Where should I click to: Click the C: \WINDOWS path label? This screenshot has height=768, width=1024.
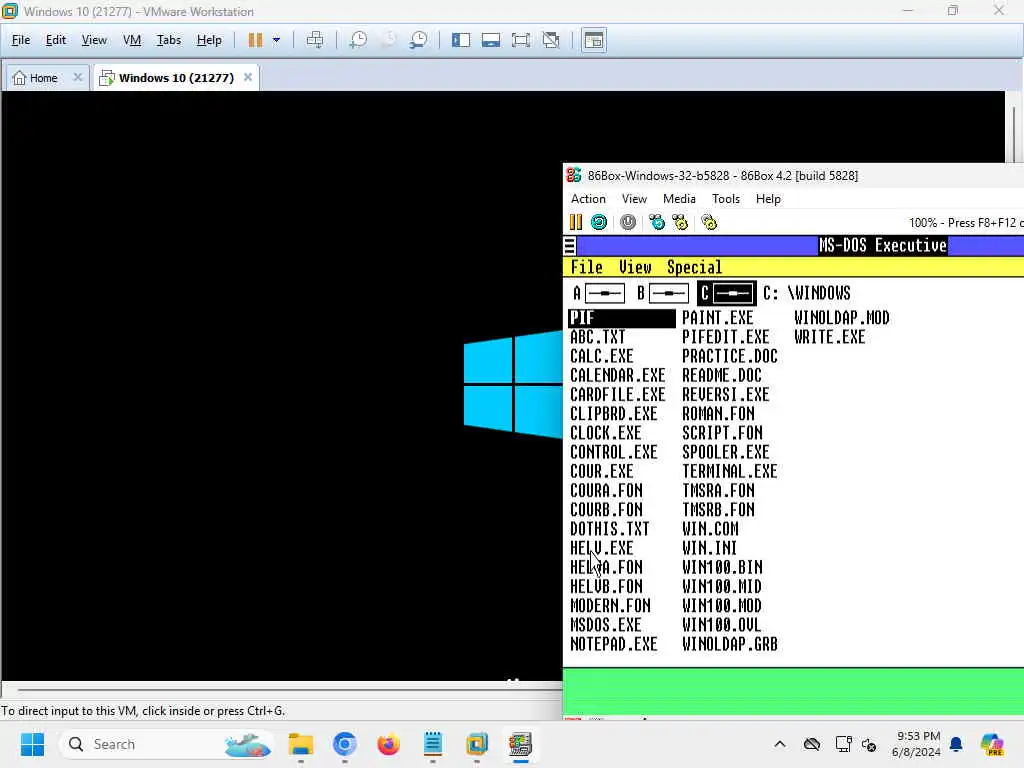[807, 293]
